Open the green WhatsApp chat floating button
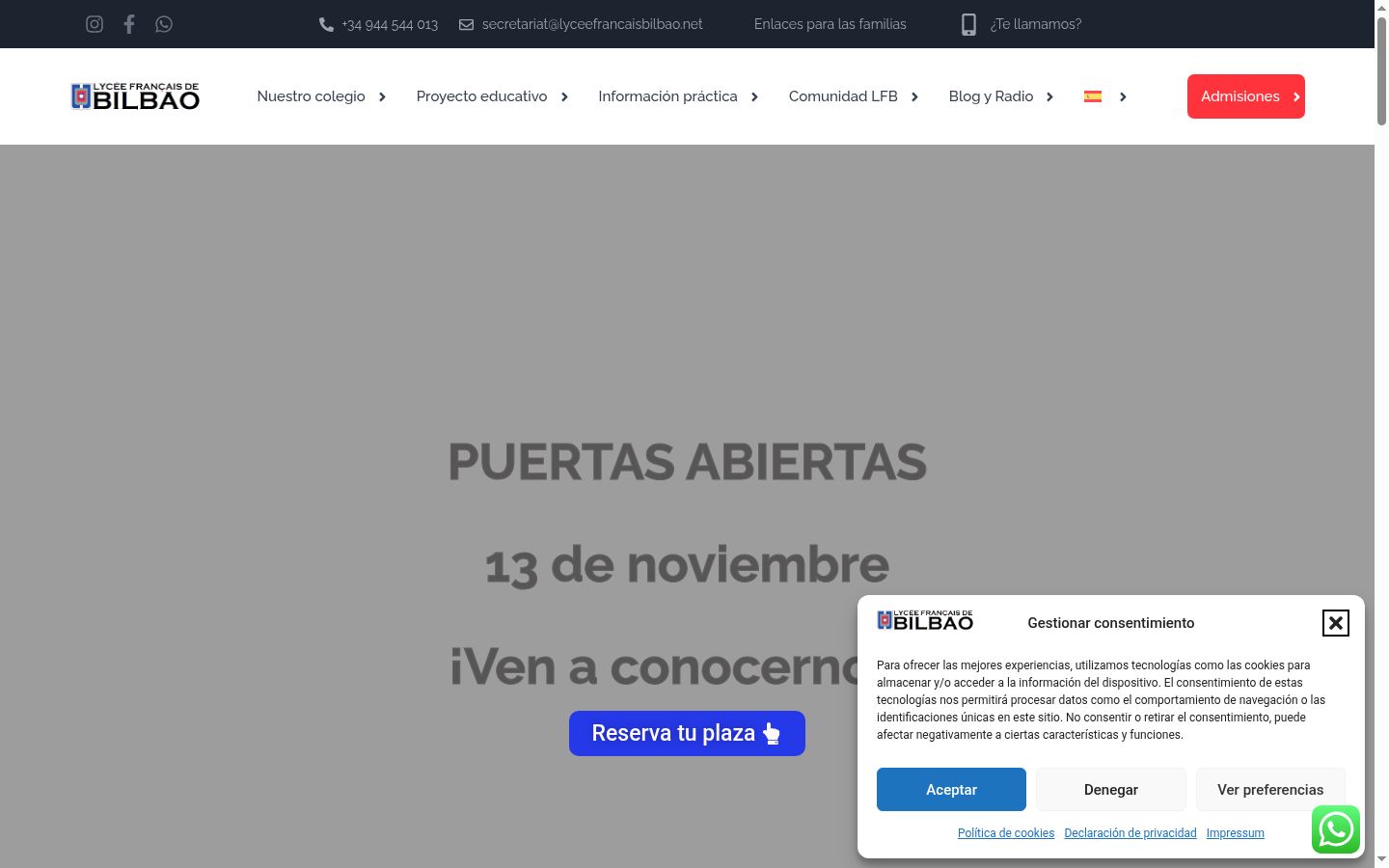The width and height of the screenshot is (1389, 868). 1336,829
